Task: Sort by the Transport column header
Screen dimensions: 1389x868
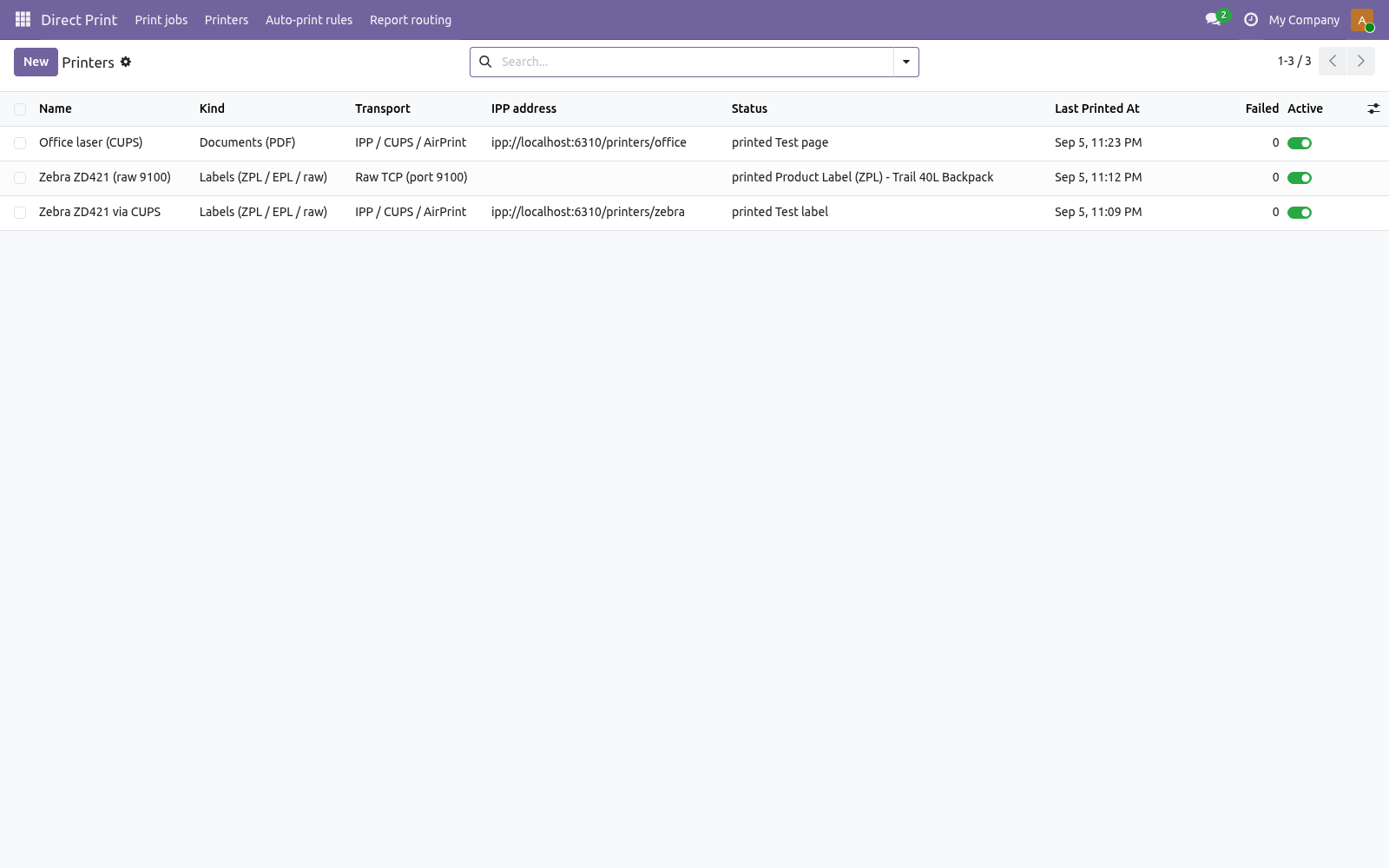Action: click(383, 108)
